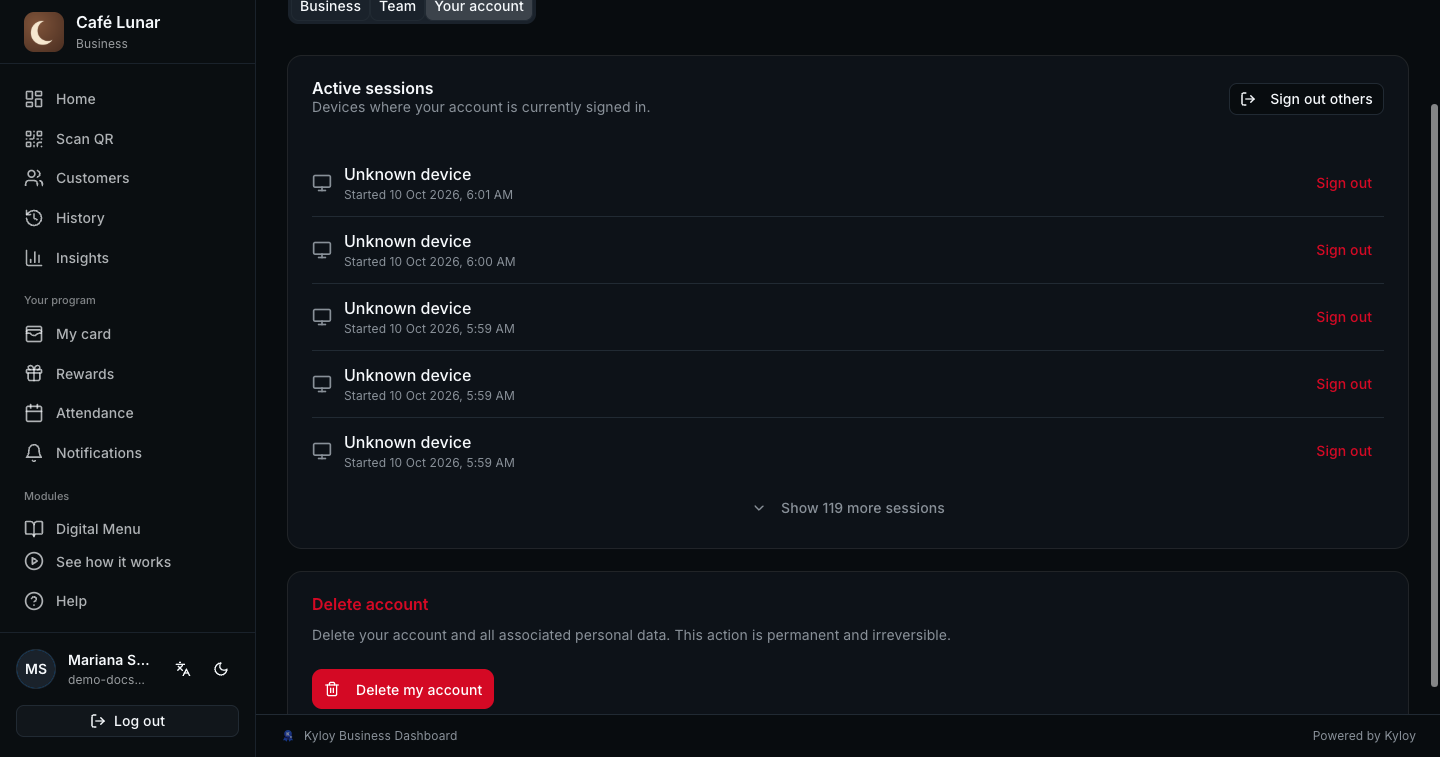Click the MS user avatar
The width and height of the screenshot is (1440, 757).
[x=36, y=669]
